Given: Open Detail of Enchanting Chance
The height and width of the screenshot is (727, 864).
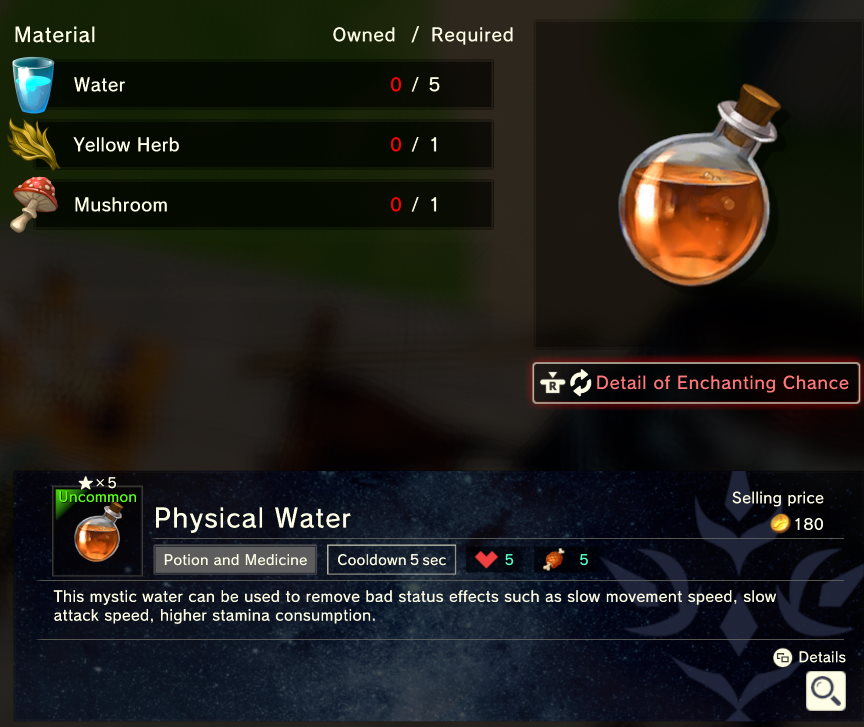Looking at the screenshot, I should coord(696,383).
